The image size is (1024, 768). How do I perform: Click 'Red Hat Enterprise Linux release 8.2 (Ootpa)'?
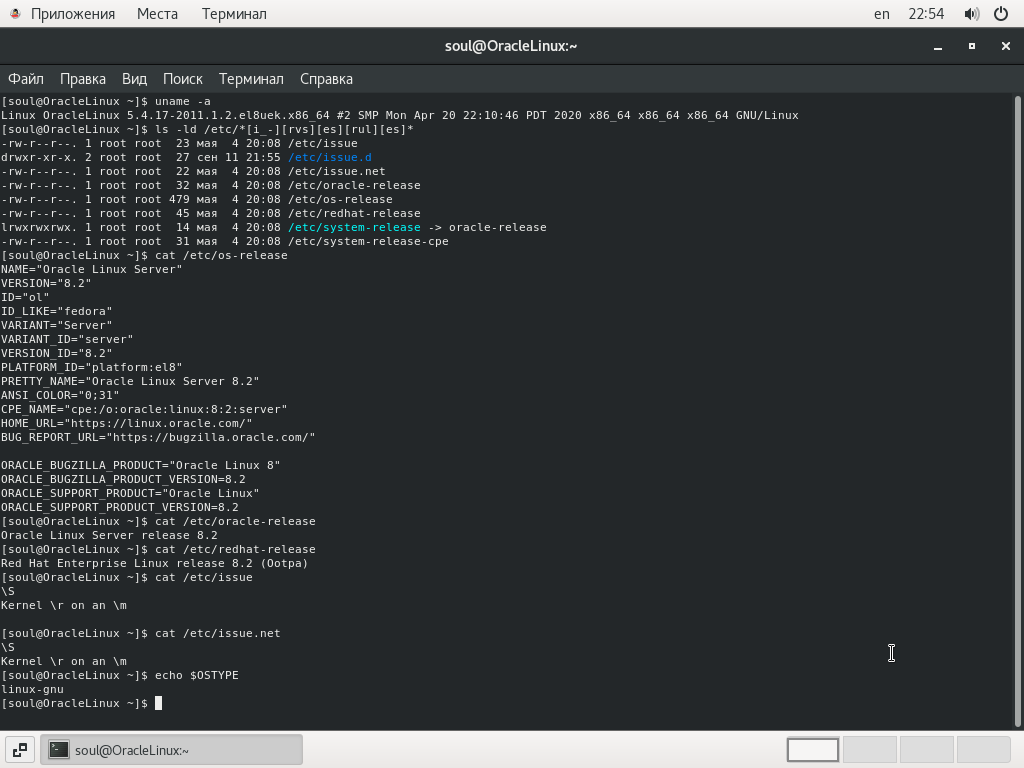tap(154, 564)
